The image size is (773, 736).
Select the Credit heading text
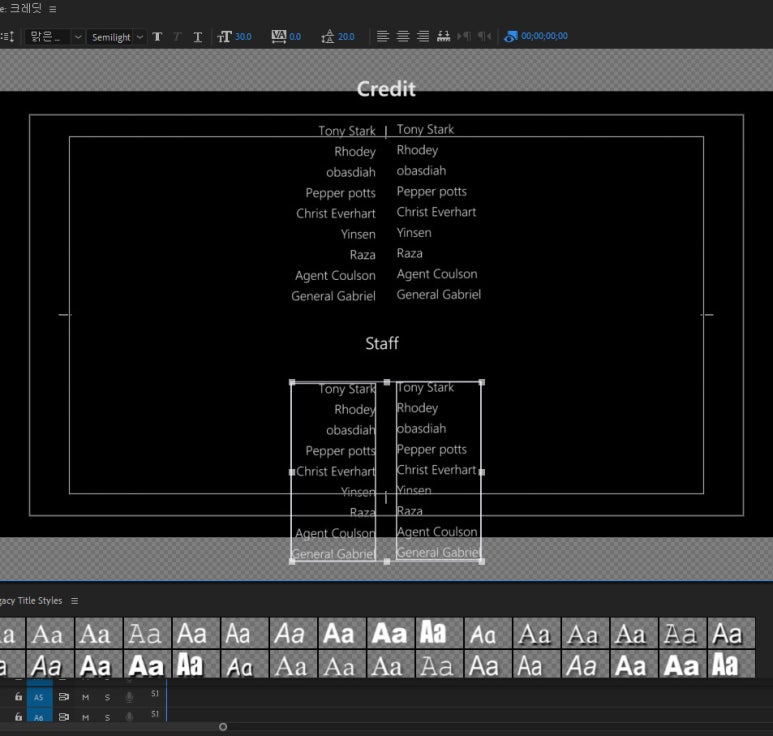[386, 89]
